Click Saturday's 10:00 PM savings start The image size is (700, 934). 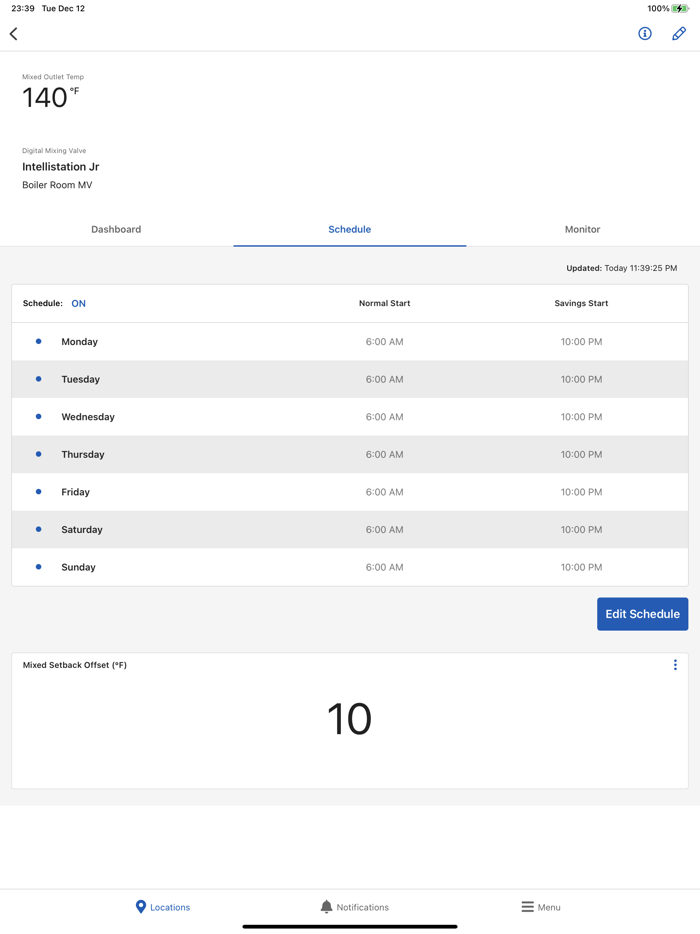coord(581,530)
